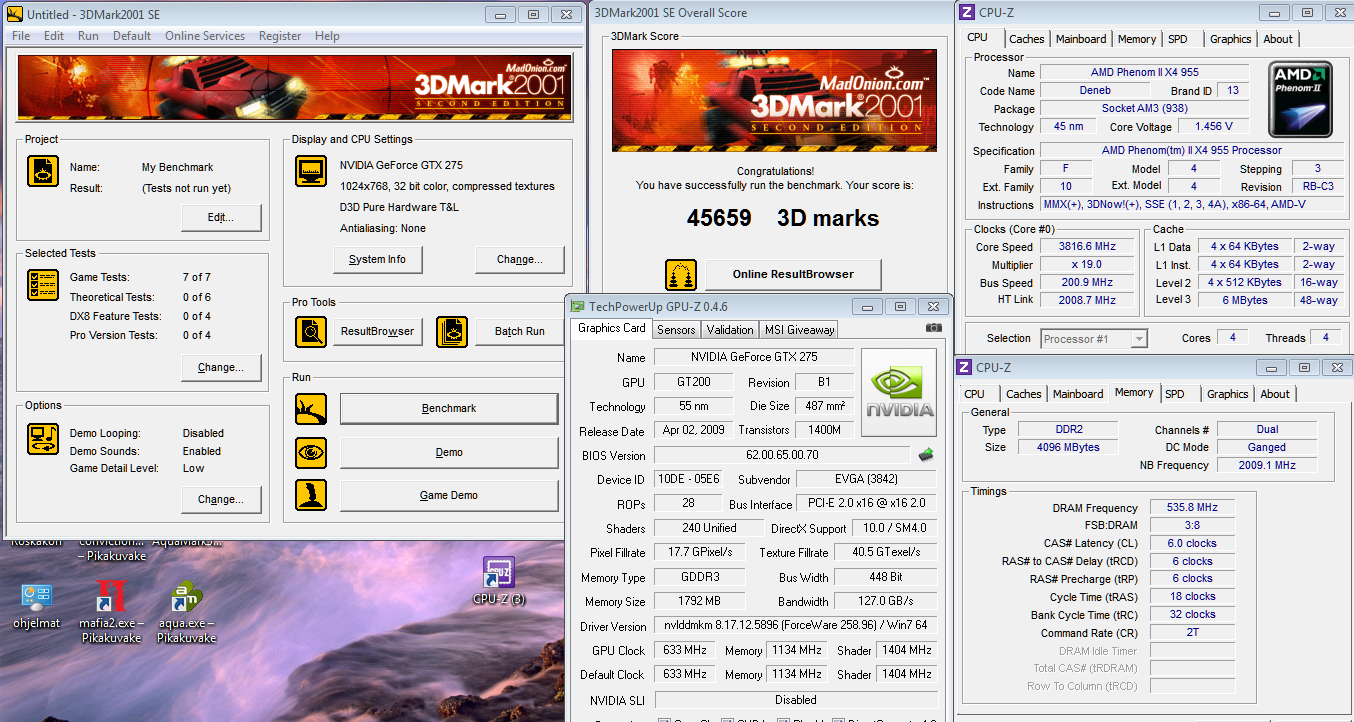The image size is (1354, 722).
Task: Click the document icon beside Batch Run
Action: point(452,331)
